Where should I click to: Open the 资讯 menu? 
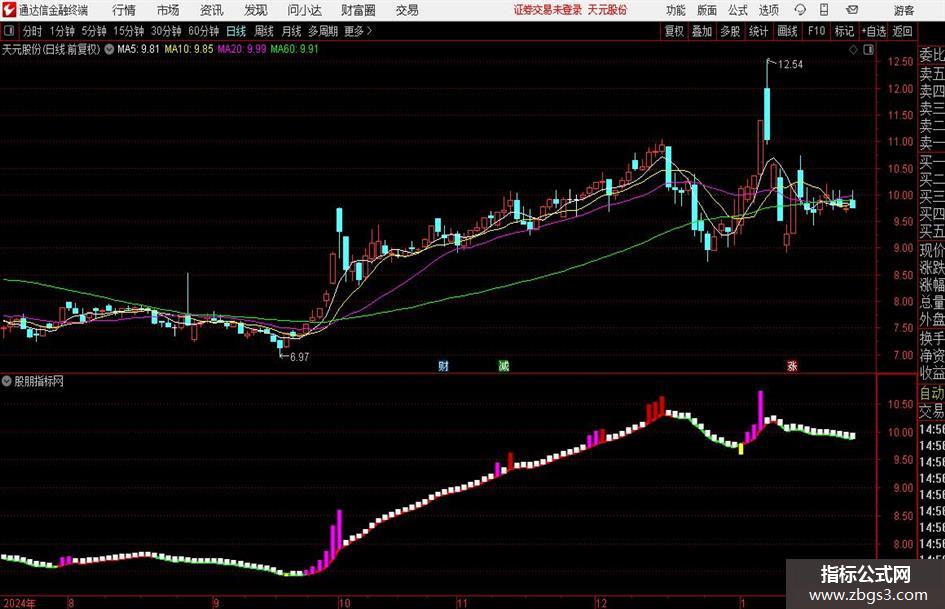click(x=212, y=10)
